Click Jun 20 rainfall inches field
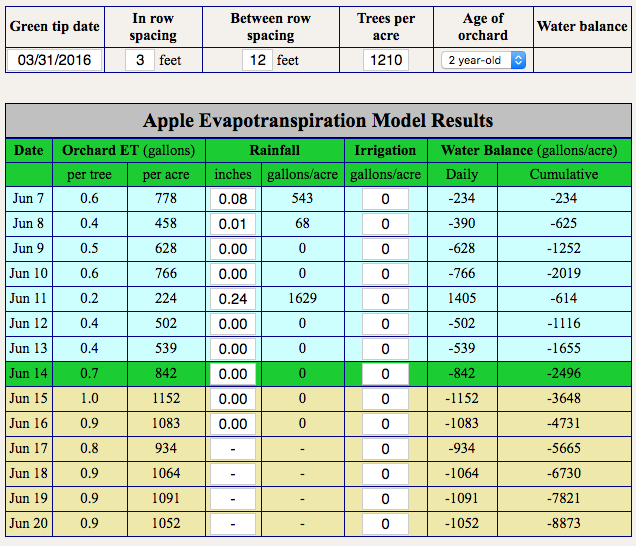Screen dimensions: 636x546 [x=233, y=524]
